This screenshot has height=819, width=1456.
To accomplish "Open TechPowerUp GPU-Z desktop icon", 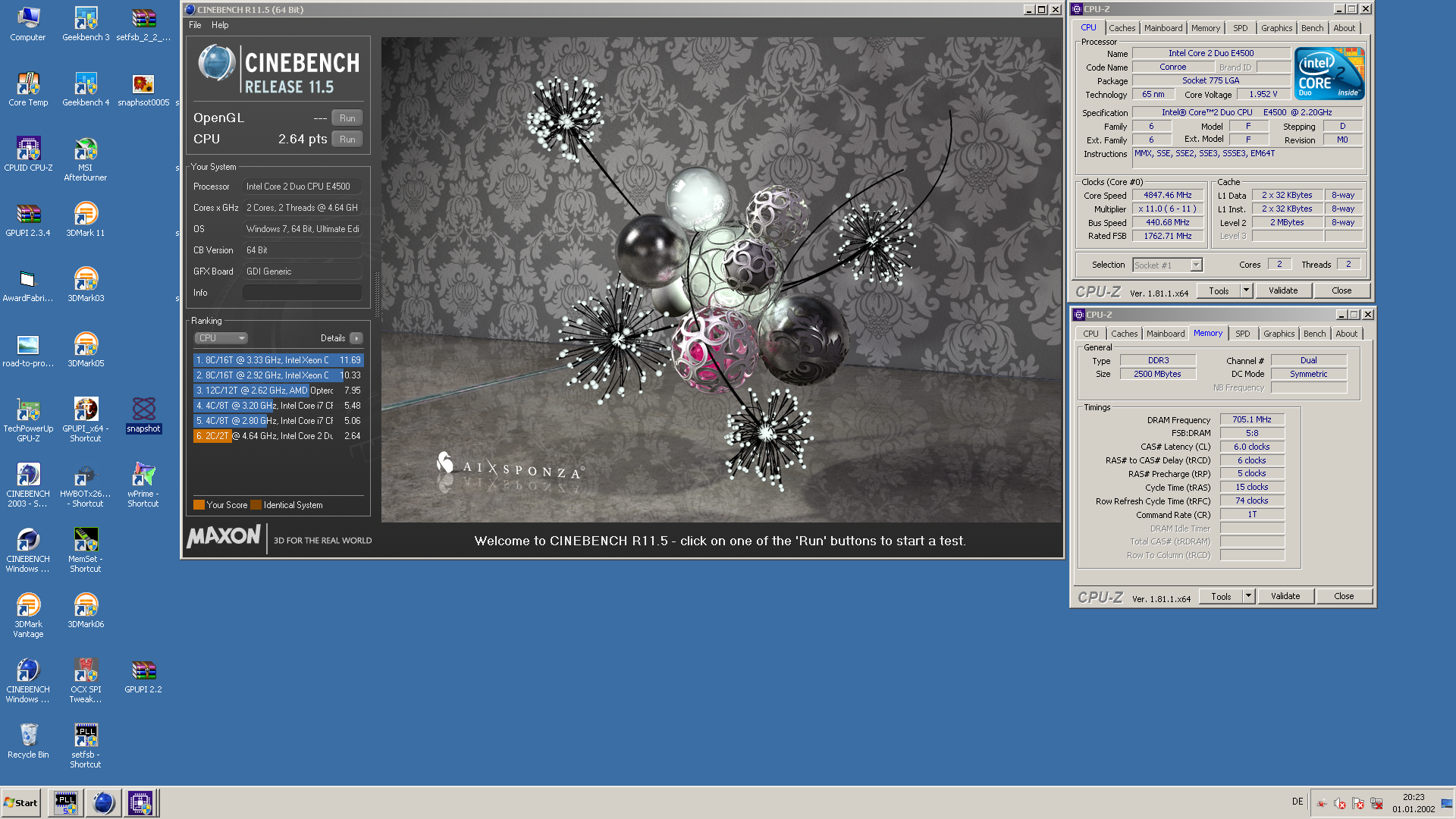I will pos(28,419).
